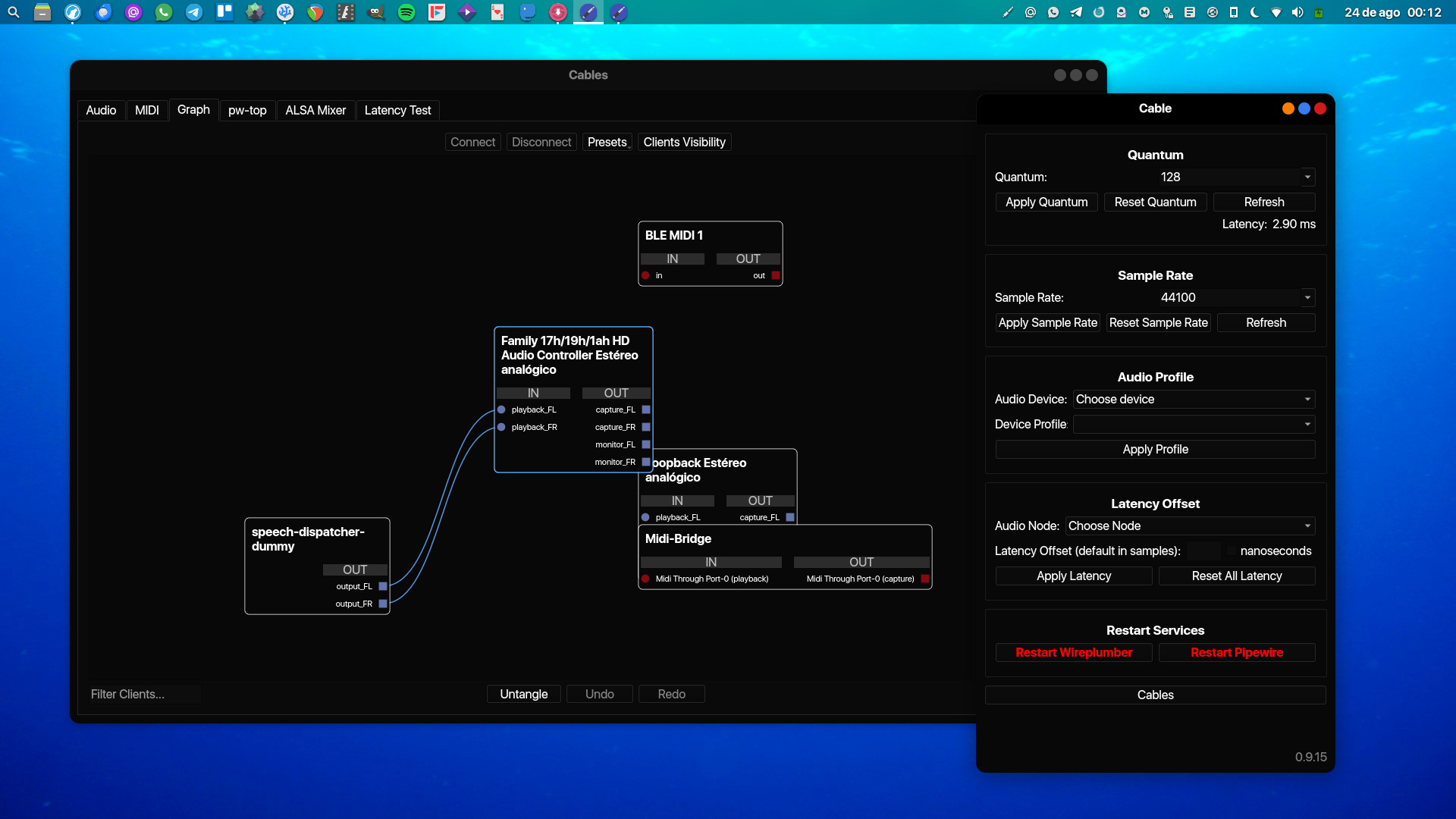The image size is (1456, 819).
Task: Open the Sample Rate dropdown
Action: pyautogui.click(x=1307, y=297)
